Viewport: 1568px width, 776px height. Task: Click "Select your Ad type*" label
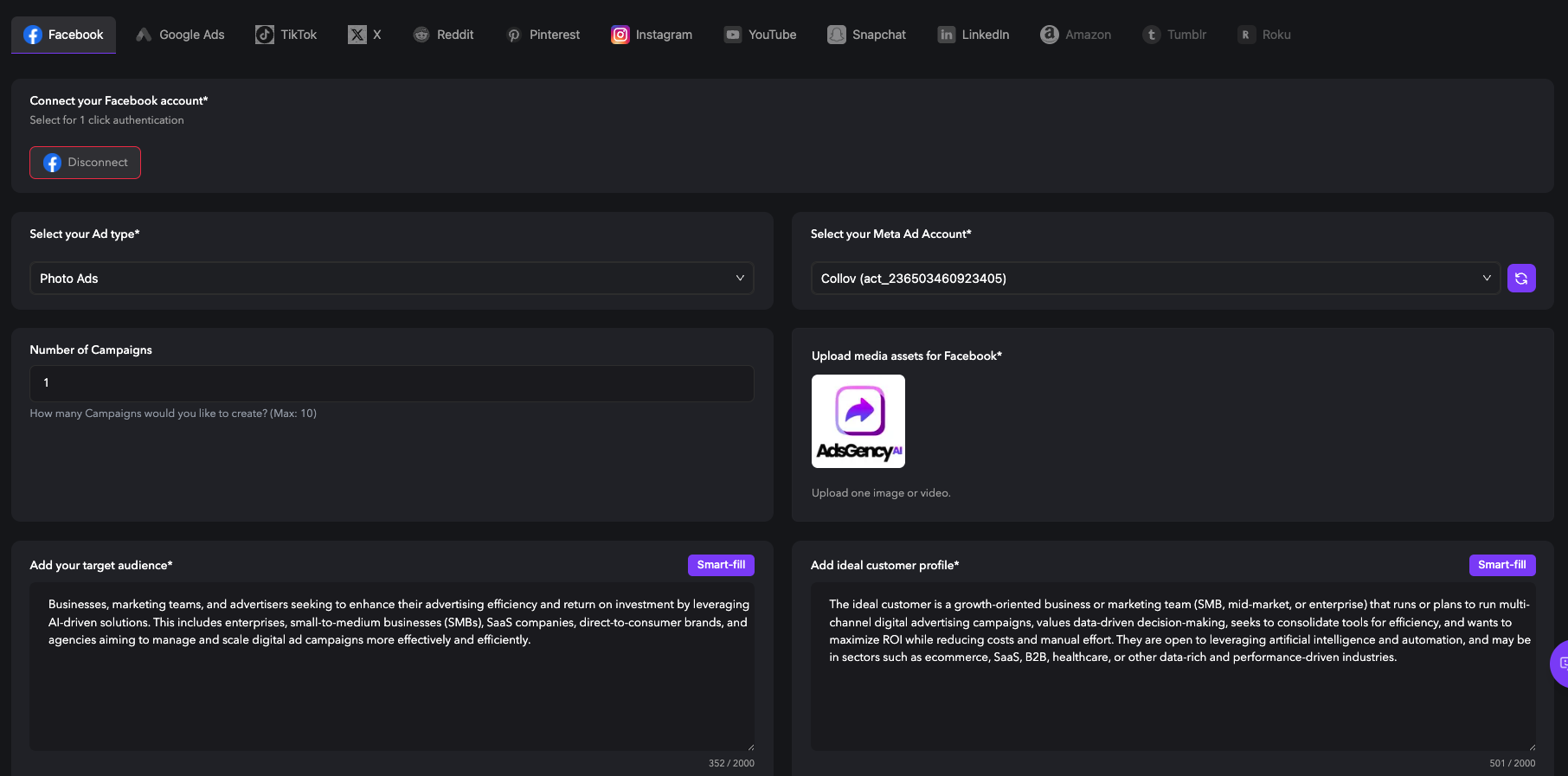[x=85, y=234]
